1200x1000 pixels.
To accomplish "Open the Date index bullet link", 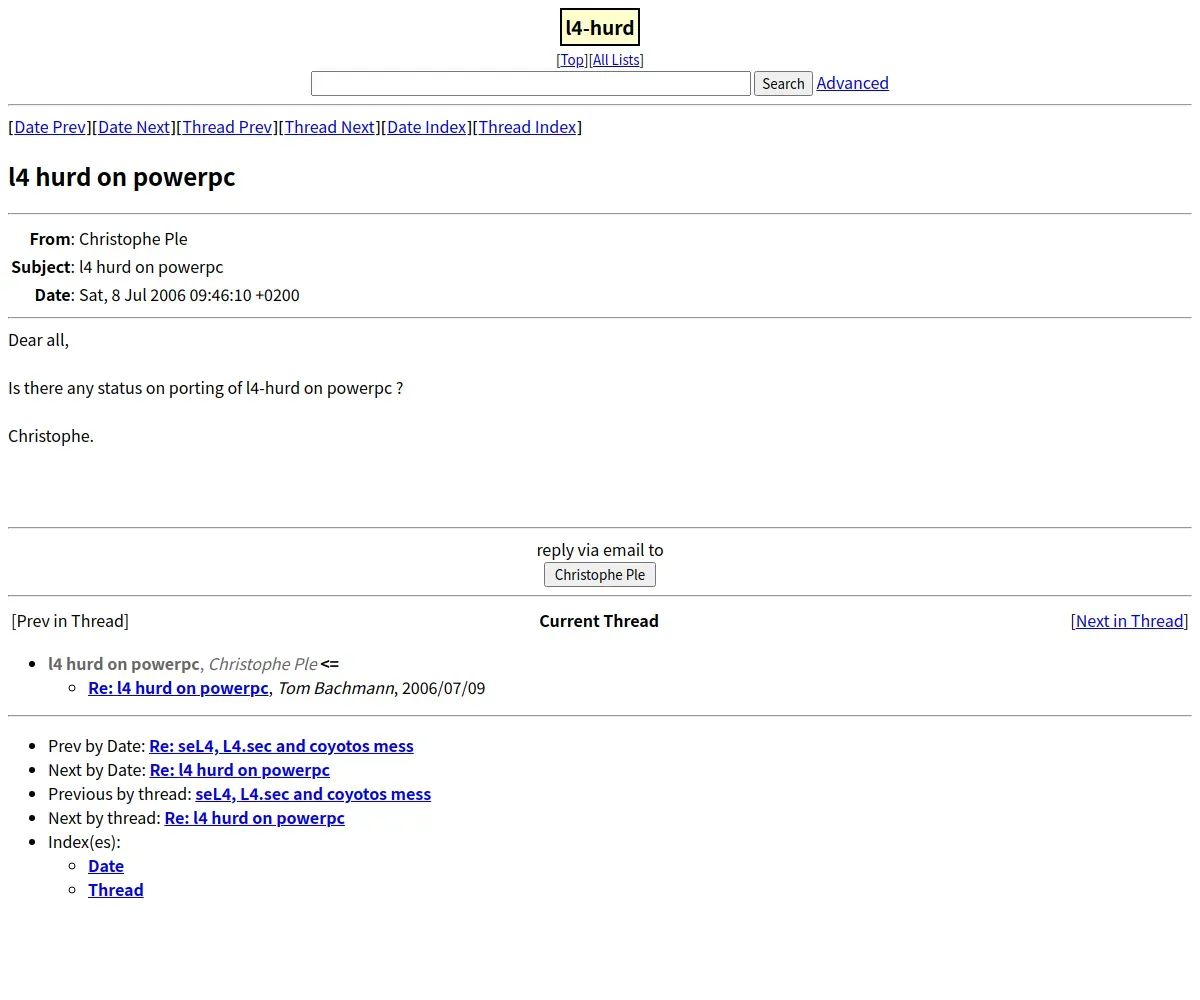I will [x=106, y=866].
